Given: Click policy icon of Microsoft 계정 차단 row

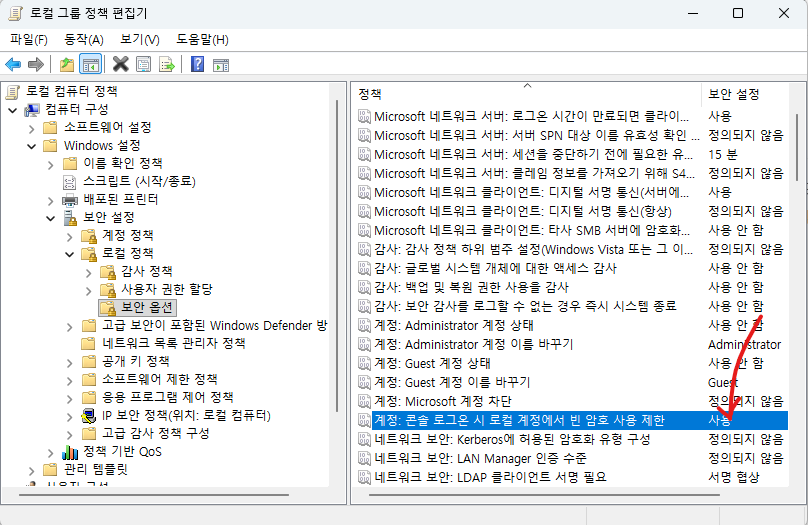Looking at the screenshot, I should [364, 401].
